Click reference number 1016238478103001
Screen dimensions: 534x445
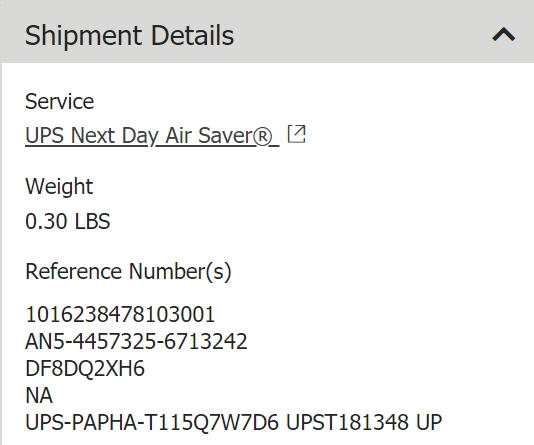tap(120, 314)
